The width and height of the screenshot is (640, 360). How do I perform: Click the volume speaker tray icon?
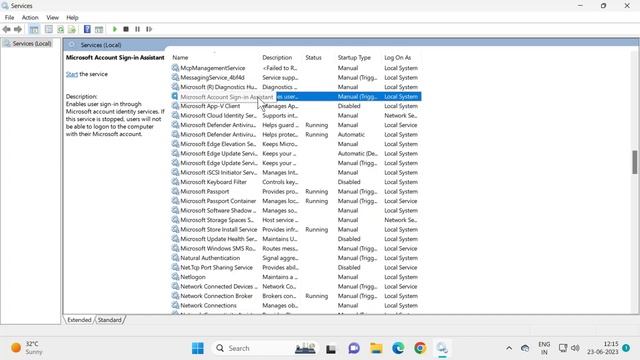point(576,348)
